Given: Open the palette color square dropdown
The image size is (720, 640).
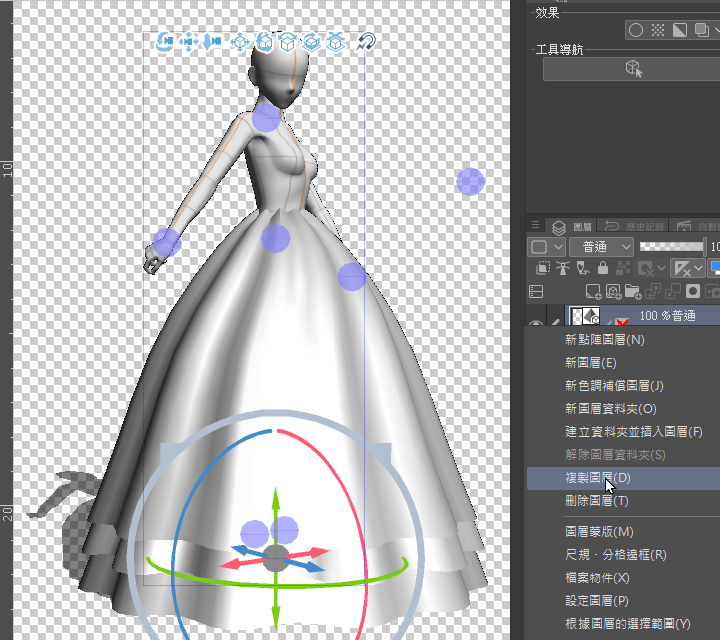Looking at the screenshot, I should coord(546,247).
